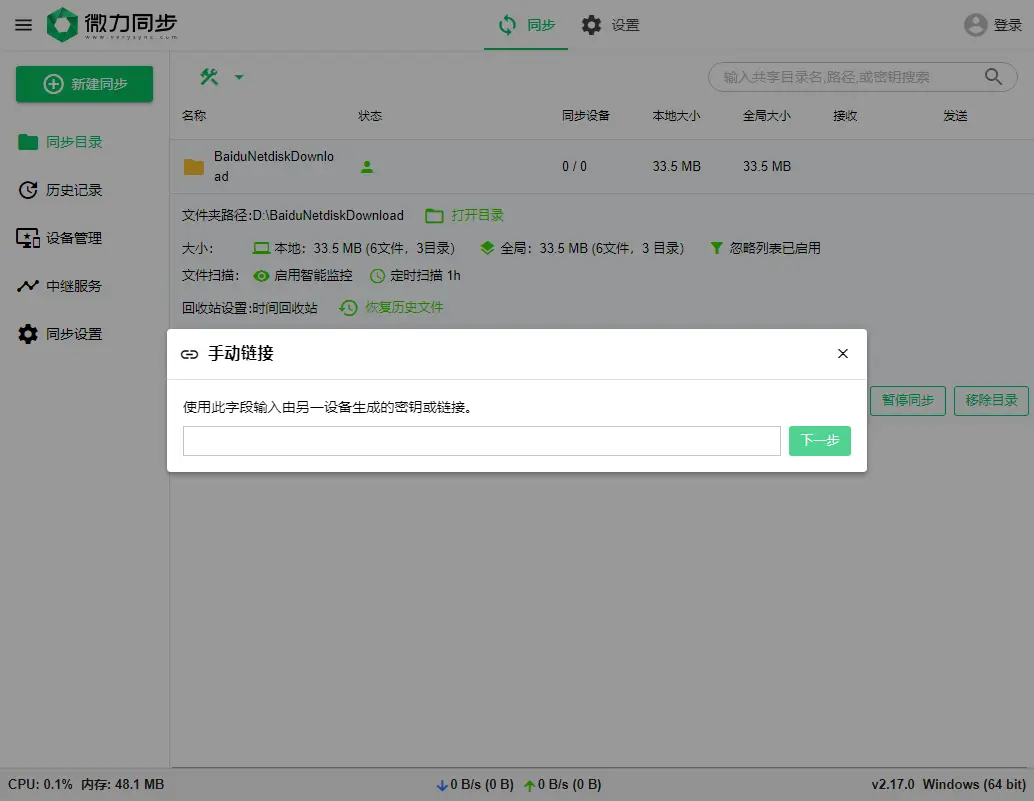Expand the tools dropdown arrow
The image size is (1034, 801).
pyautogui.click(x=239, y=77)
